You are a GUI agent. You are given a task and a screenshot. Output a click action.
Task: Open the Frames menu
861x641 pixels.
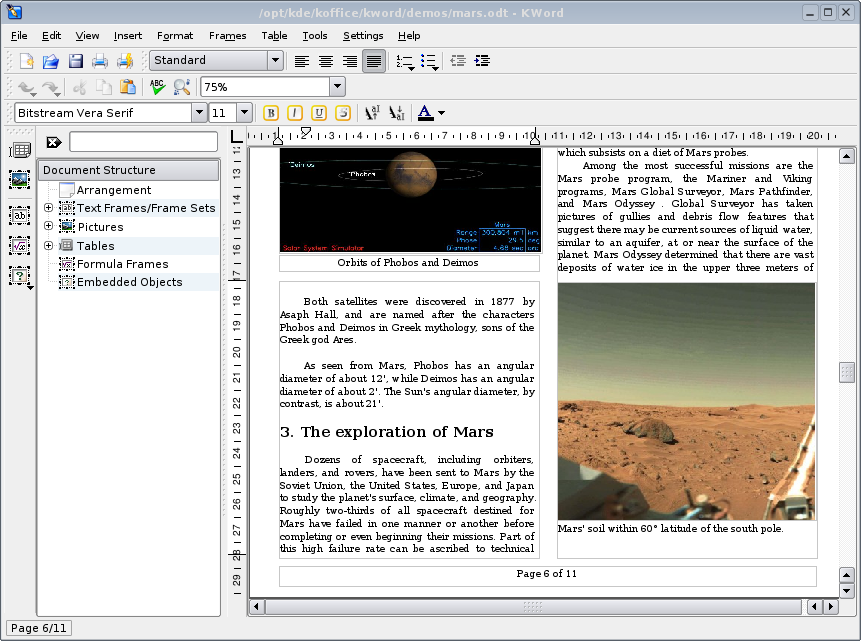click(x=227, y=36)
